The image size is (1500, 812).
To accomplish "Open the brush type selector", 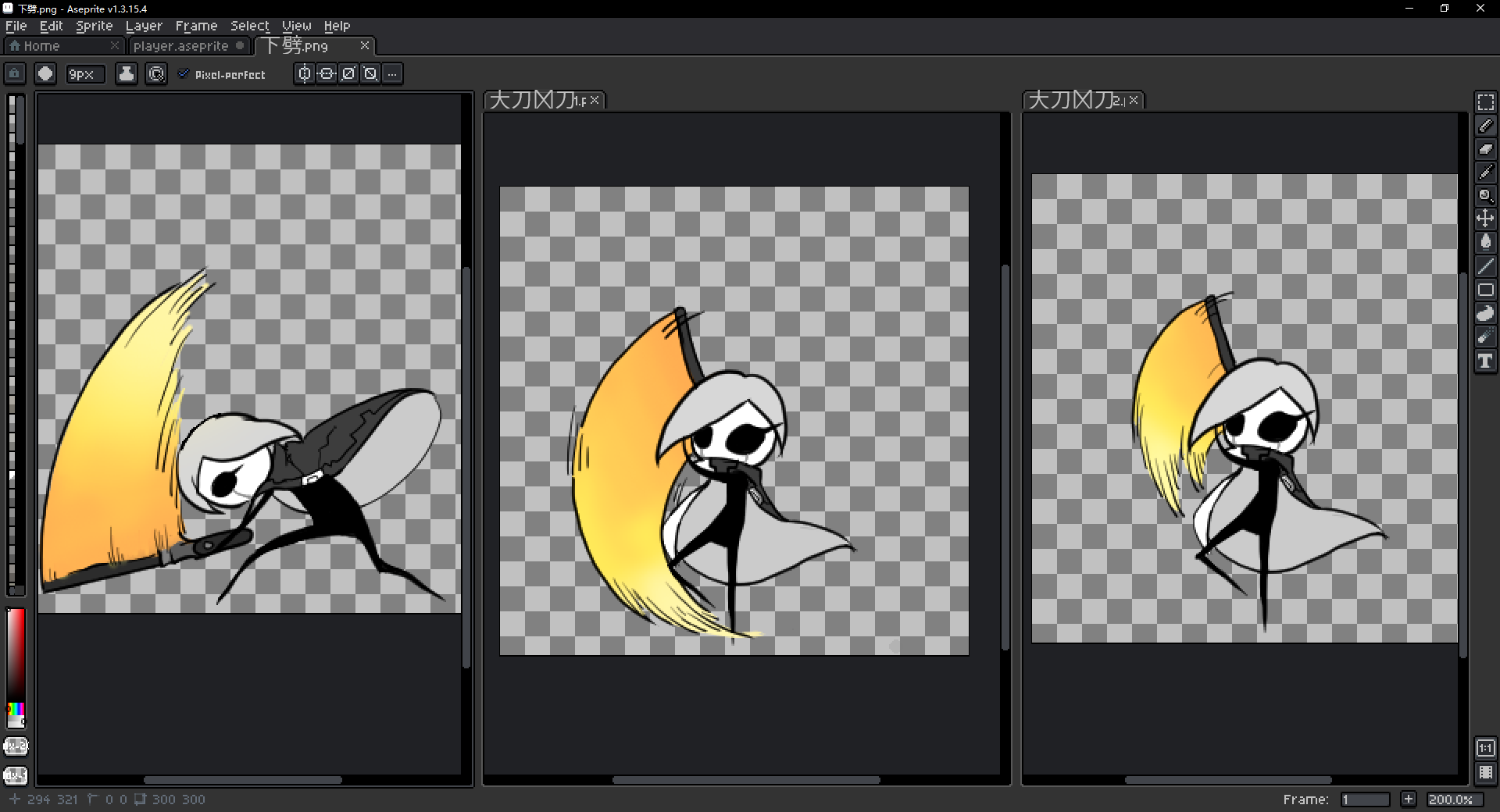I will tap(45, 74).
